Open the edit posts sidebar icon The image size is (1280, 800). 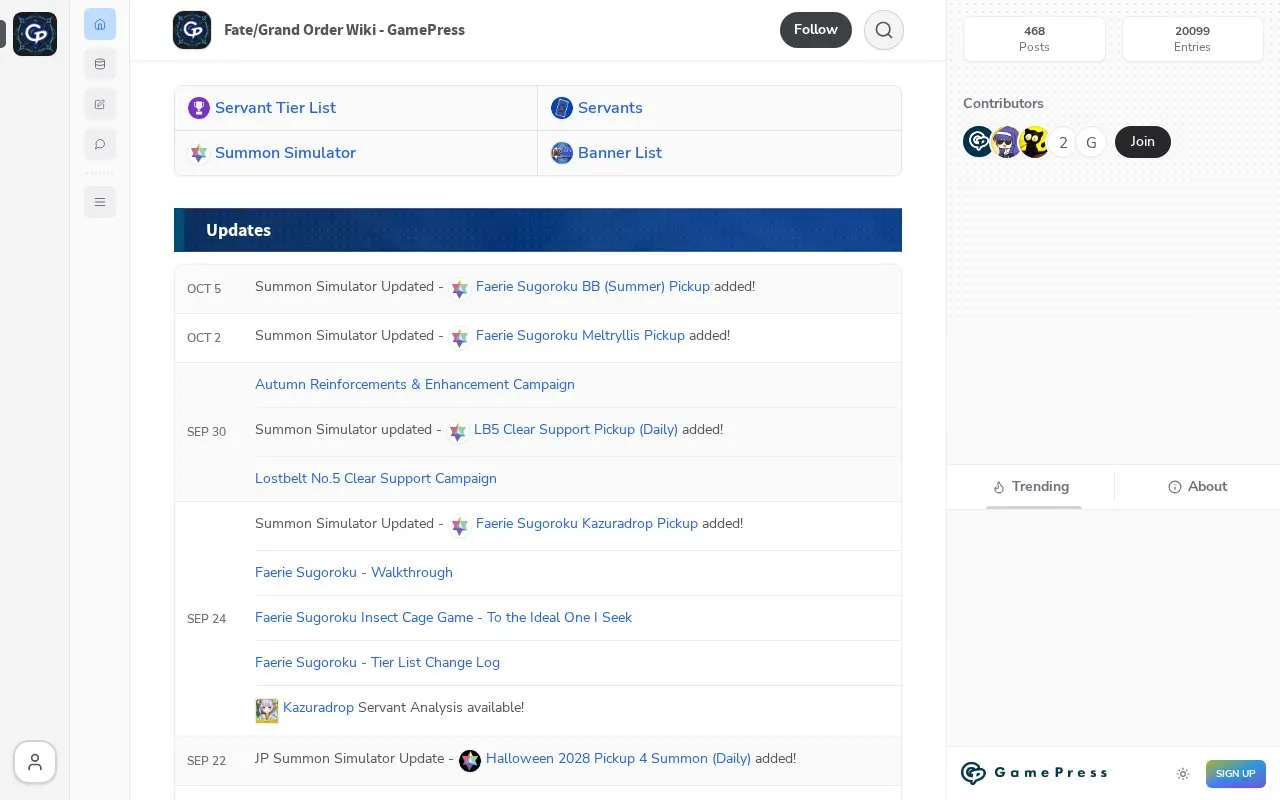(x=100, y=104)
